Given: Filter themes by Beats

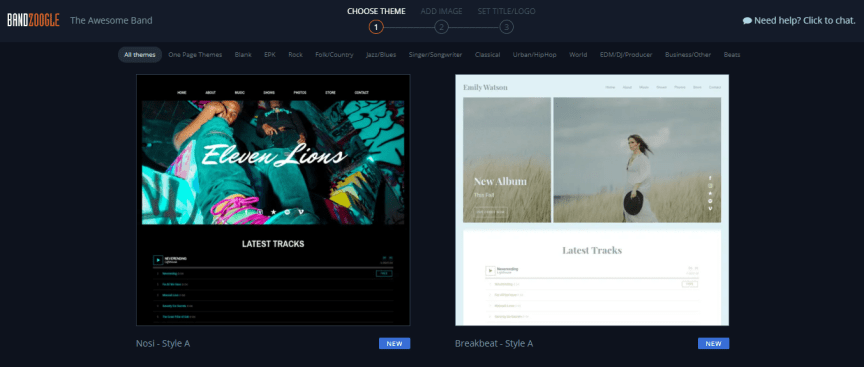Looking at the screenshot, I should coord(732,55).
